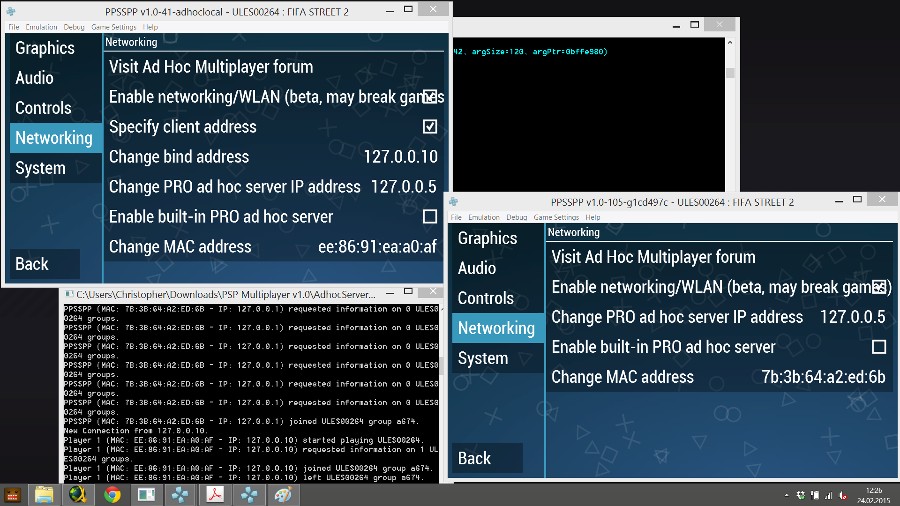The height and width of the screenshot is (506, 900).
Task: Click the Google Chrome taskbar icon
Action: [112, 495]
